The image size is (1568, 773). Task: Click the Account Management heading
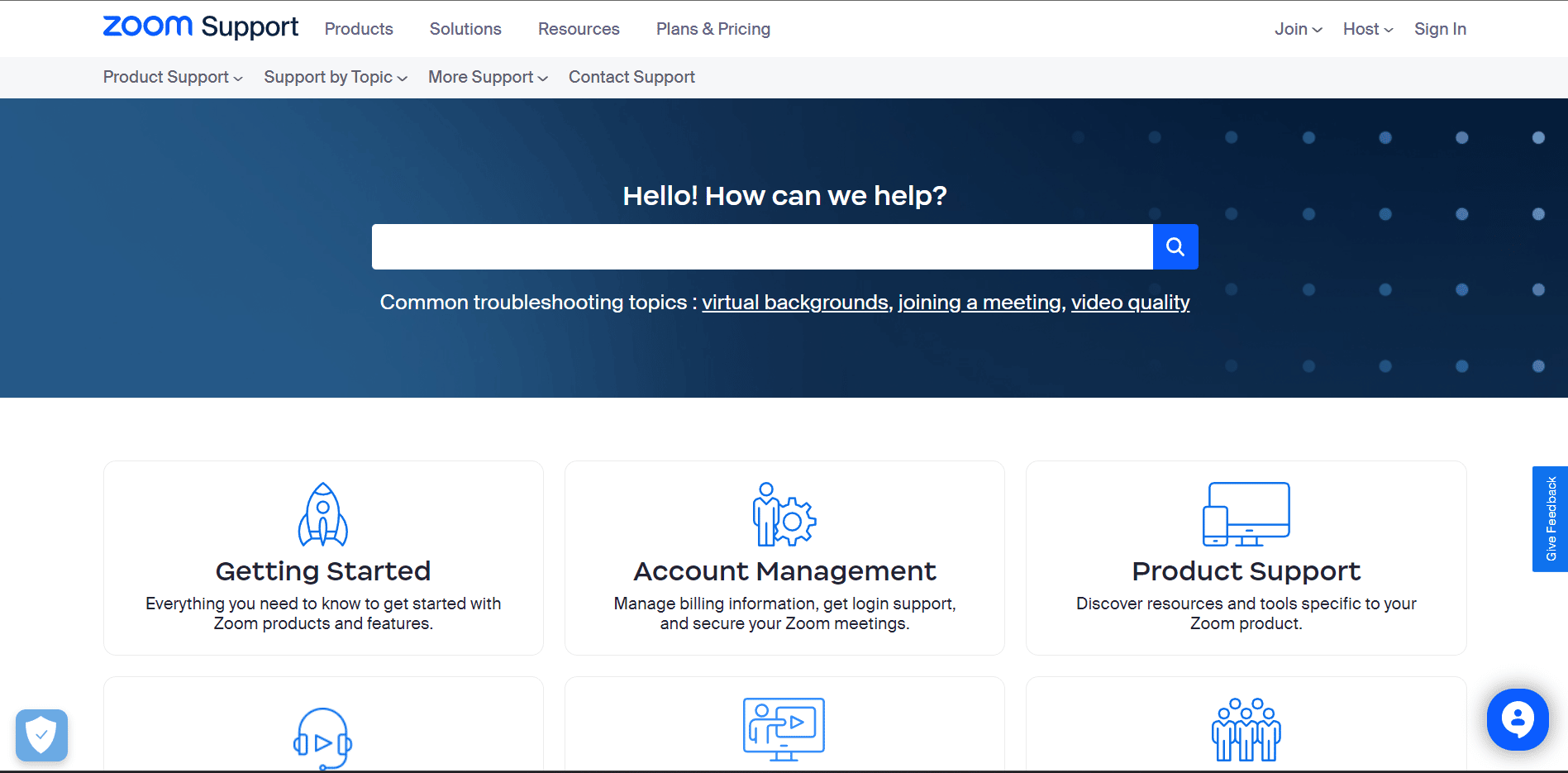click(x=784, y=571)
